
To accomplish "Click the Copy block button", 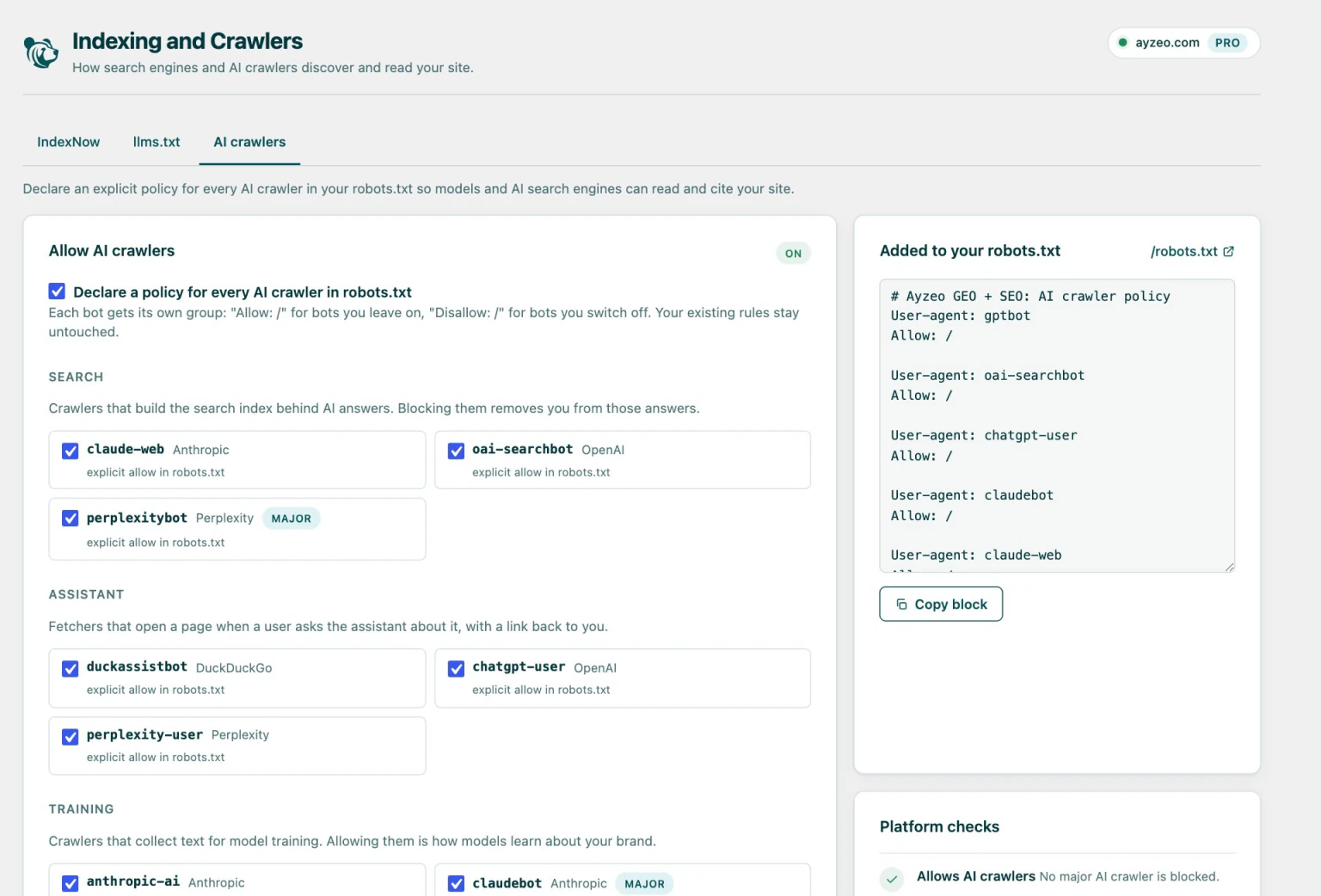I will point(941,604).
